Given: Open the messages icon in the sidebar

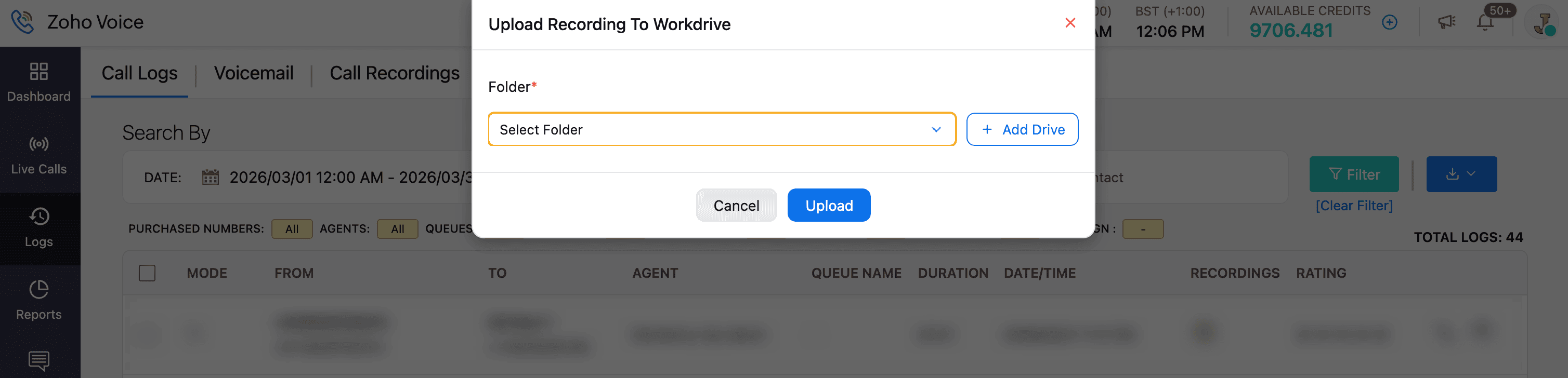Looking at the screenshot, I should (x=39, y=361).
